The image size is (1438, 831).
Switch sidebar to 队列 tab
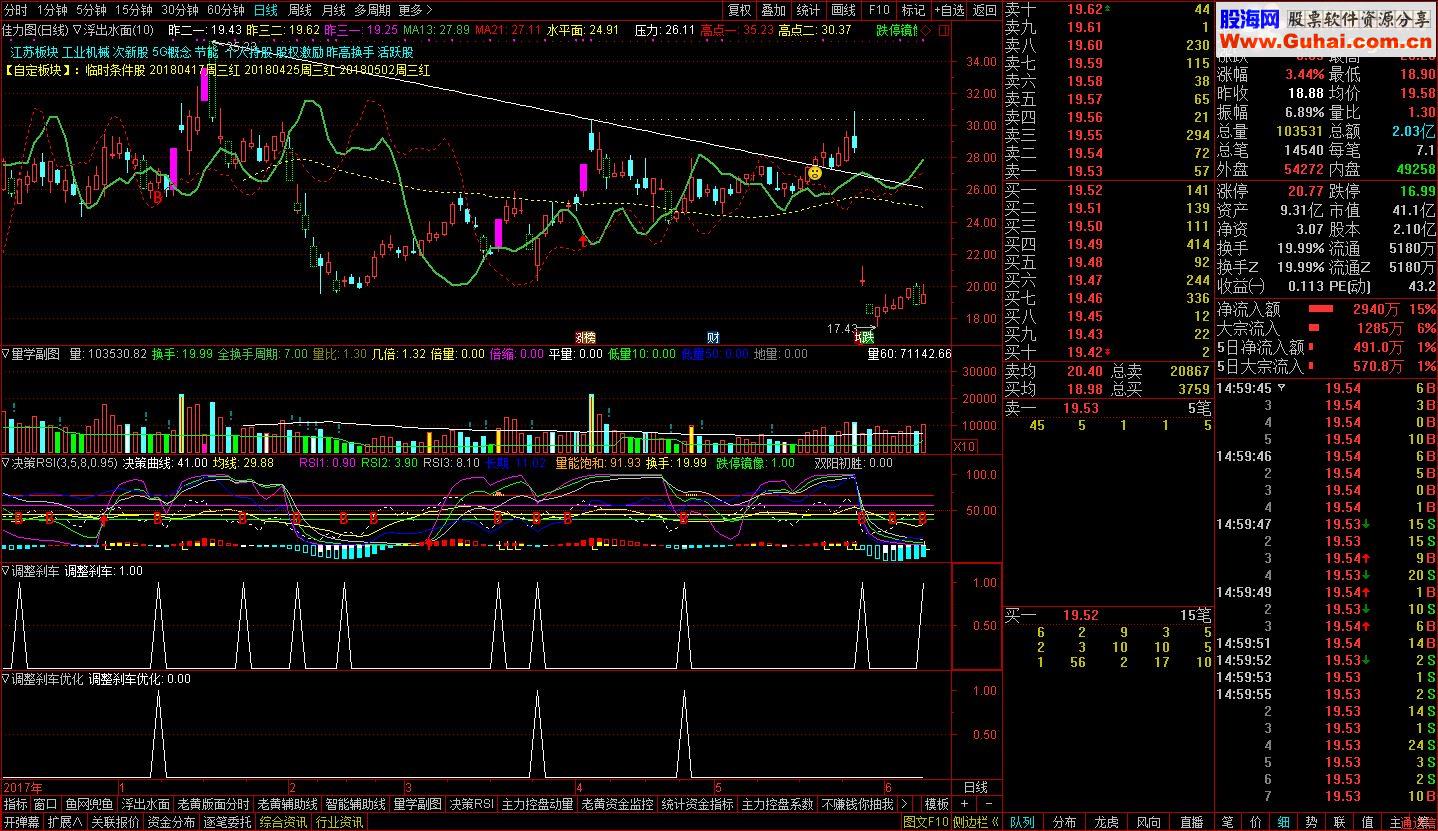pyautogui.click(x=1022, y=822)
